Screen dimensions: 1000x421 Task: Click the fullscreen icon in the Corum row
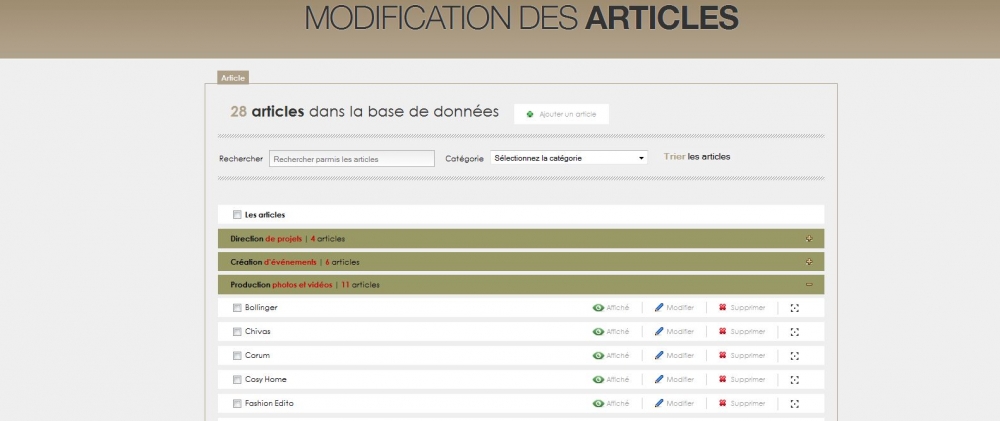tap(795, 355)
